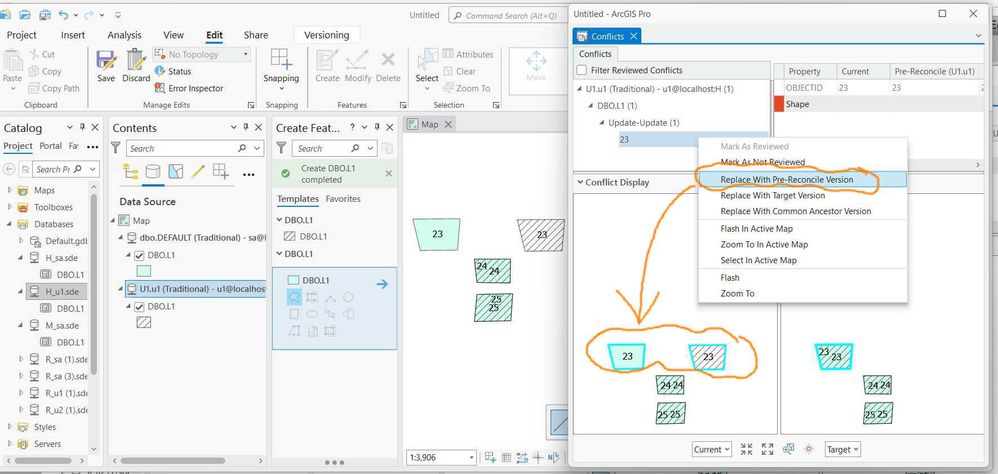Choose Replace With Common Ancestor Version
The width and height of the screenshot is (998, 474).
coord(796,211)
